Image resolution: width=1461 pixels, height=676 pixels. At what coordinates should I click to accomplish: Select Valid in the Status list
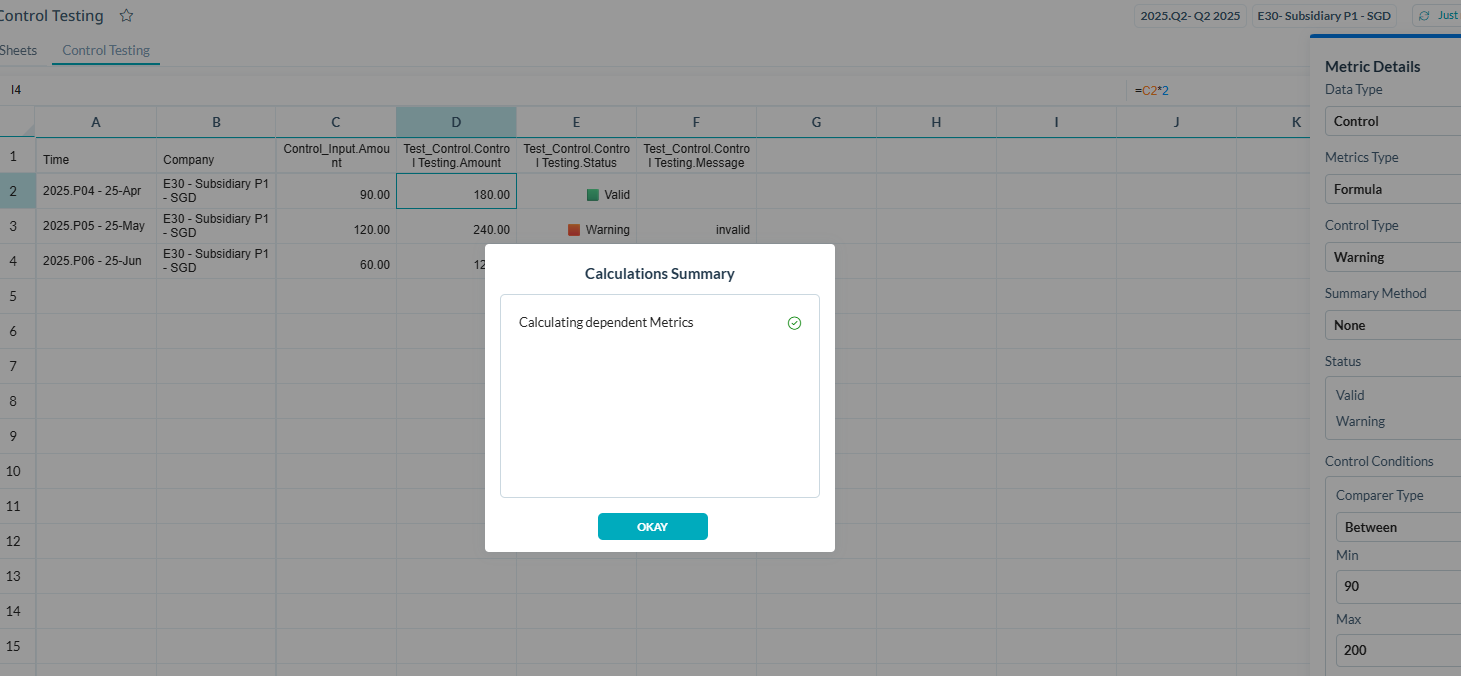[x=1349, y=395]
